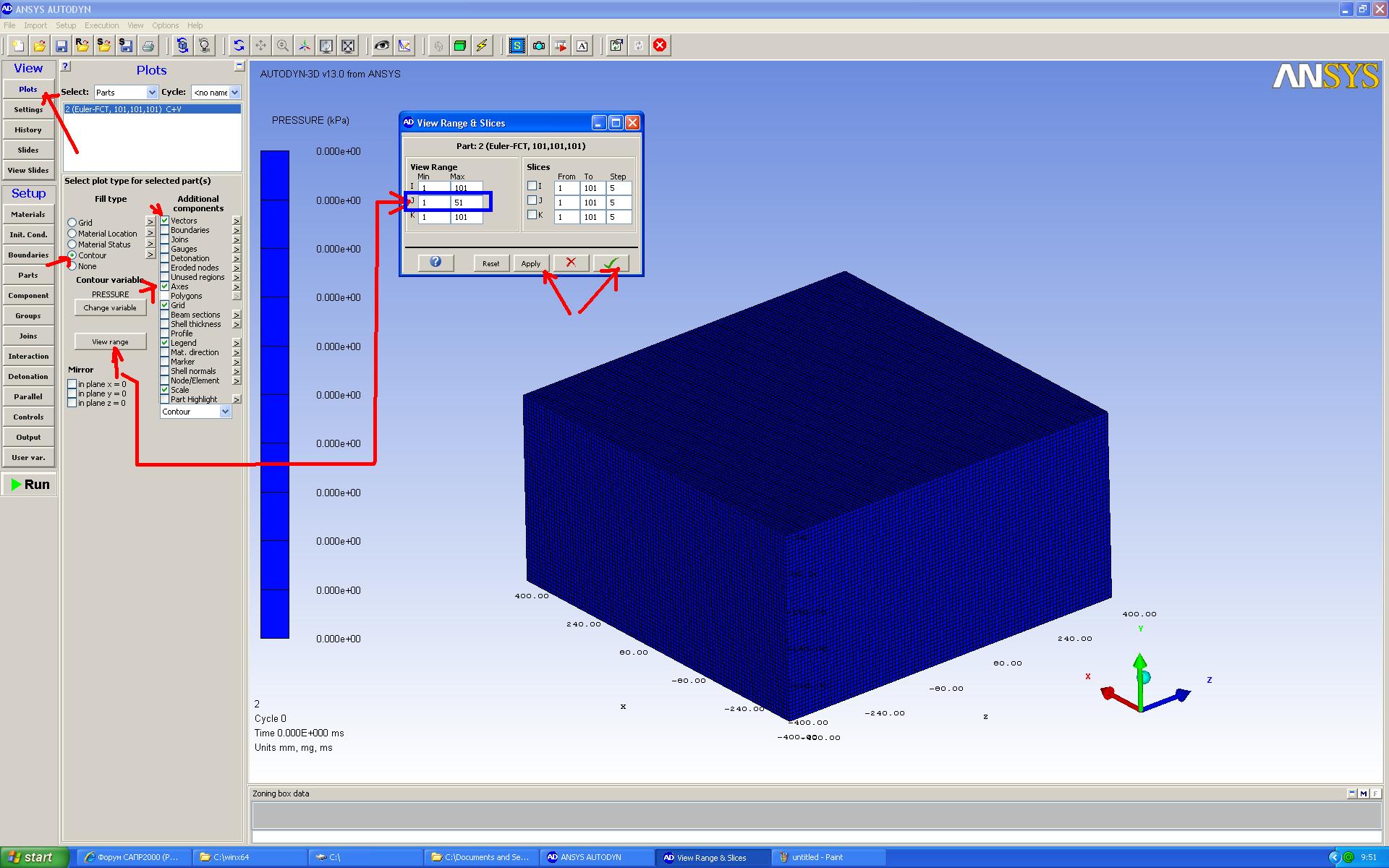Click the blue filmstrip 'S' slide icon
Image resolution: width=1389 pixels, height=868 pixels.
[x=517, y=46]
